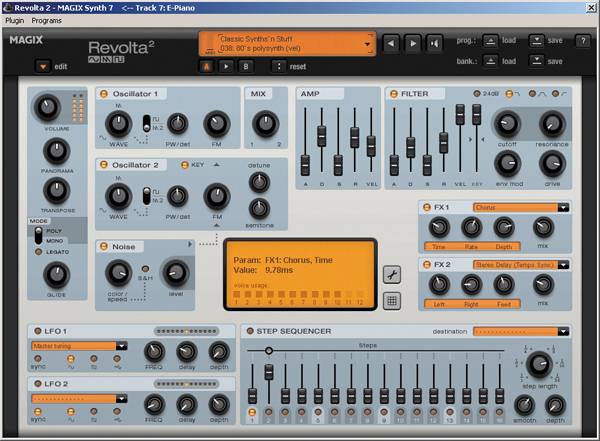Select high-pass filter type

(x=555, y=93)
